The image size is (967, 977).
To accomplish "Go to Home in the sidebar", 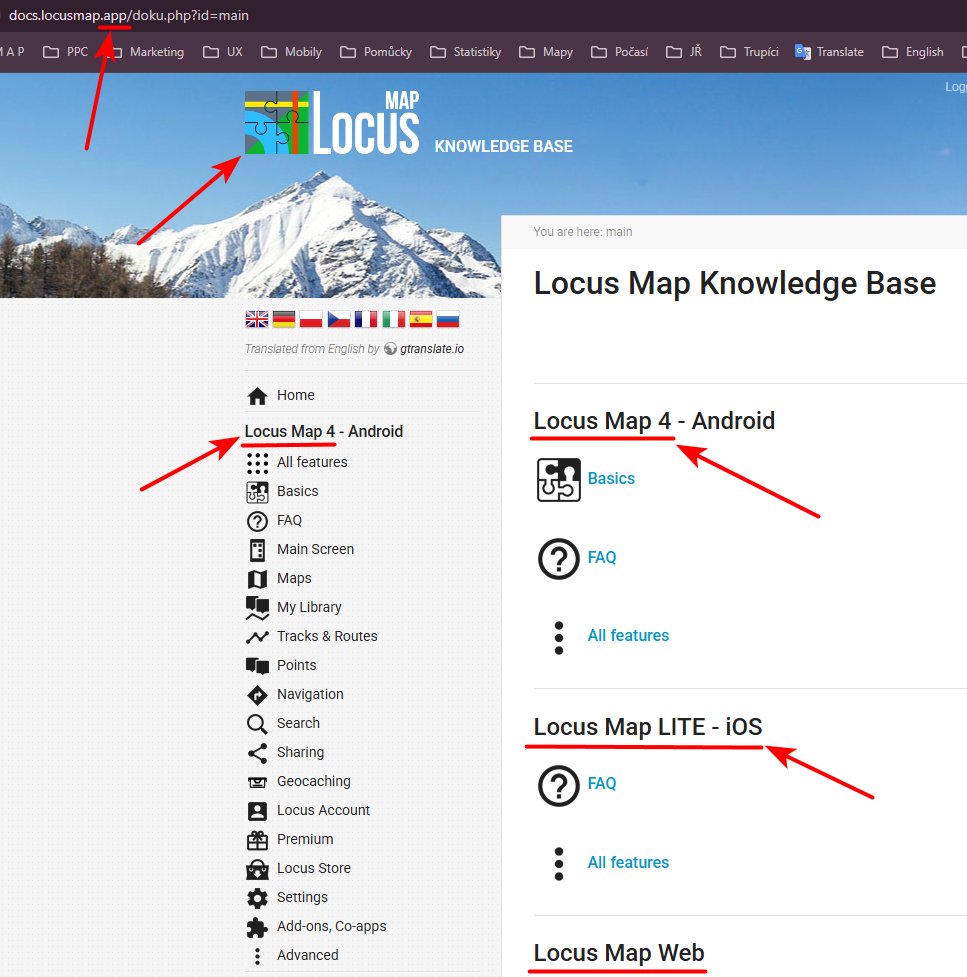I will pos(295,395).
